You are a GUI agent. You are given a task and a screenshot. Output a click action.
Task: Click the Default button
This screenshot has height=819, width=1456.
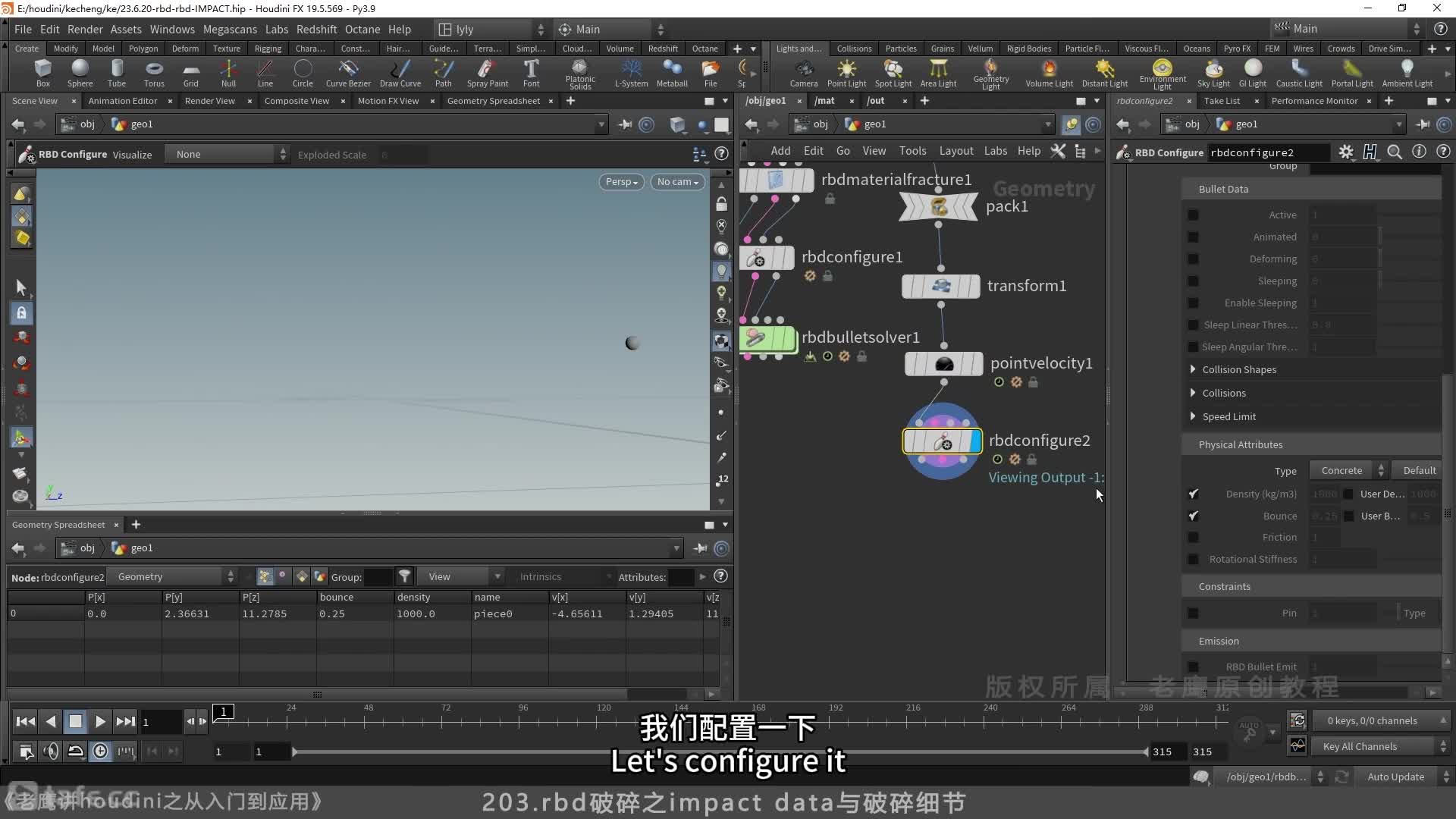tap(1419, 470)
